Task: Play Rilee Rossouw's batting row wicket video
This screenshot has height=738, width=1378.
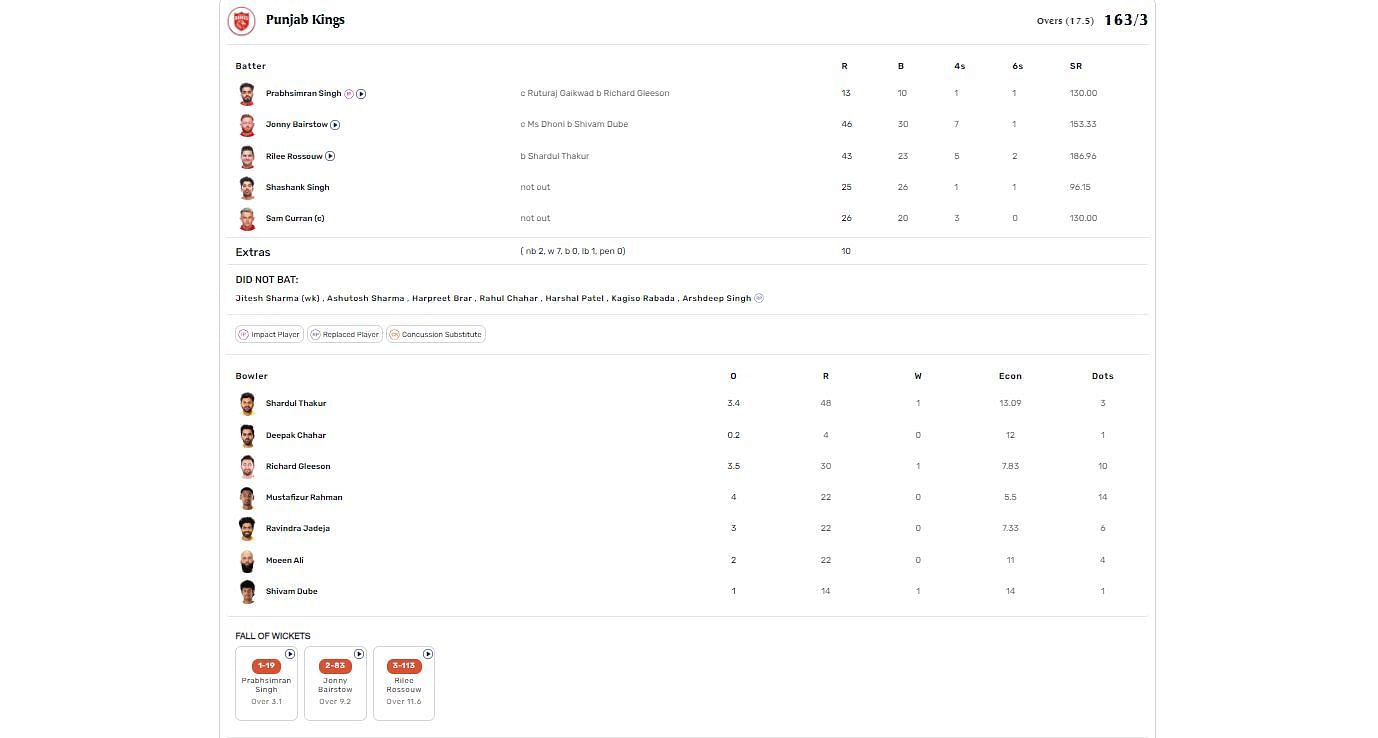Action: pyautogui.click(x=330, y=156)
